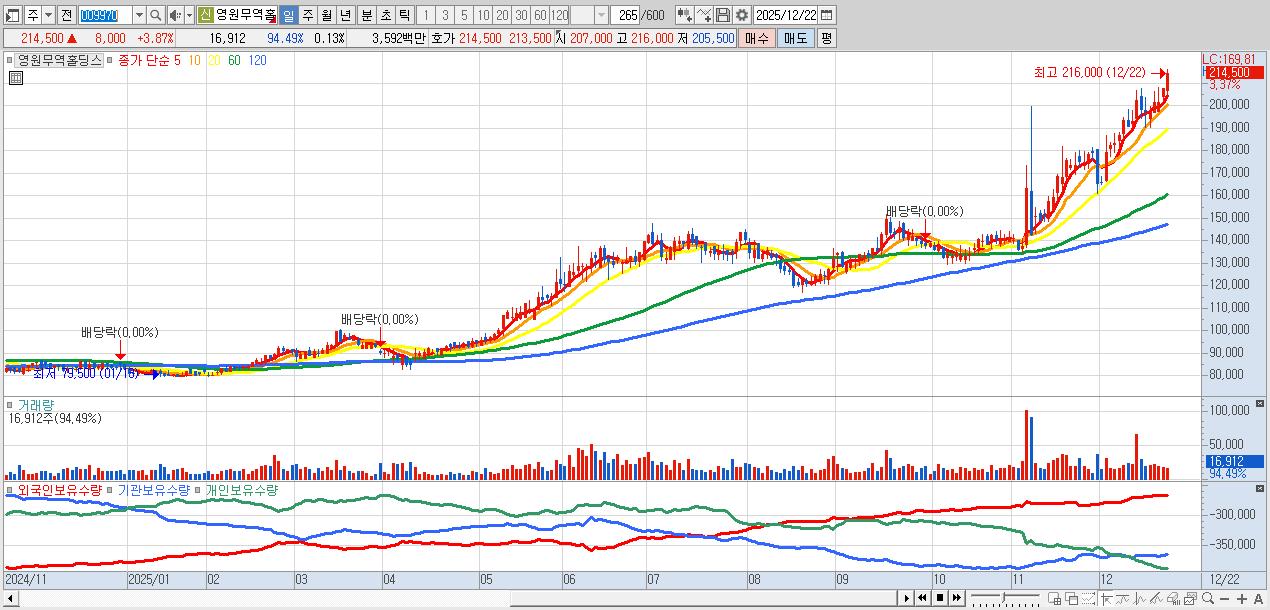The image size is (1270, 610).
Task: Click the zigzag analysis tool icon
Action: click(x=1141, y=598)
